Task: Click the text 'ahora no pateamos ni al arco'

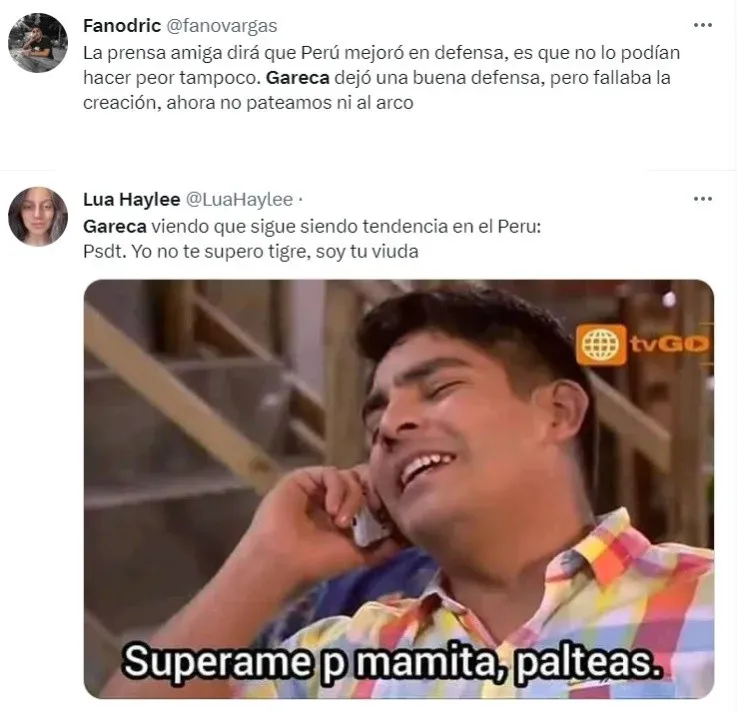Action: pyautogui.click(x=290, y=103)
